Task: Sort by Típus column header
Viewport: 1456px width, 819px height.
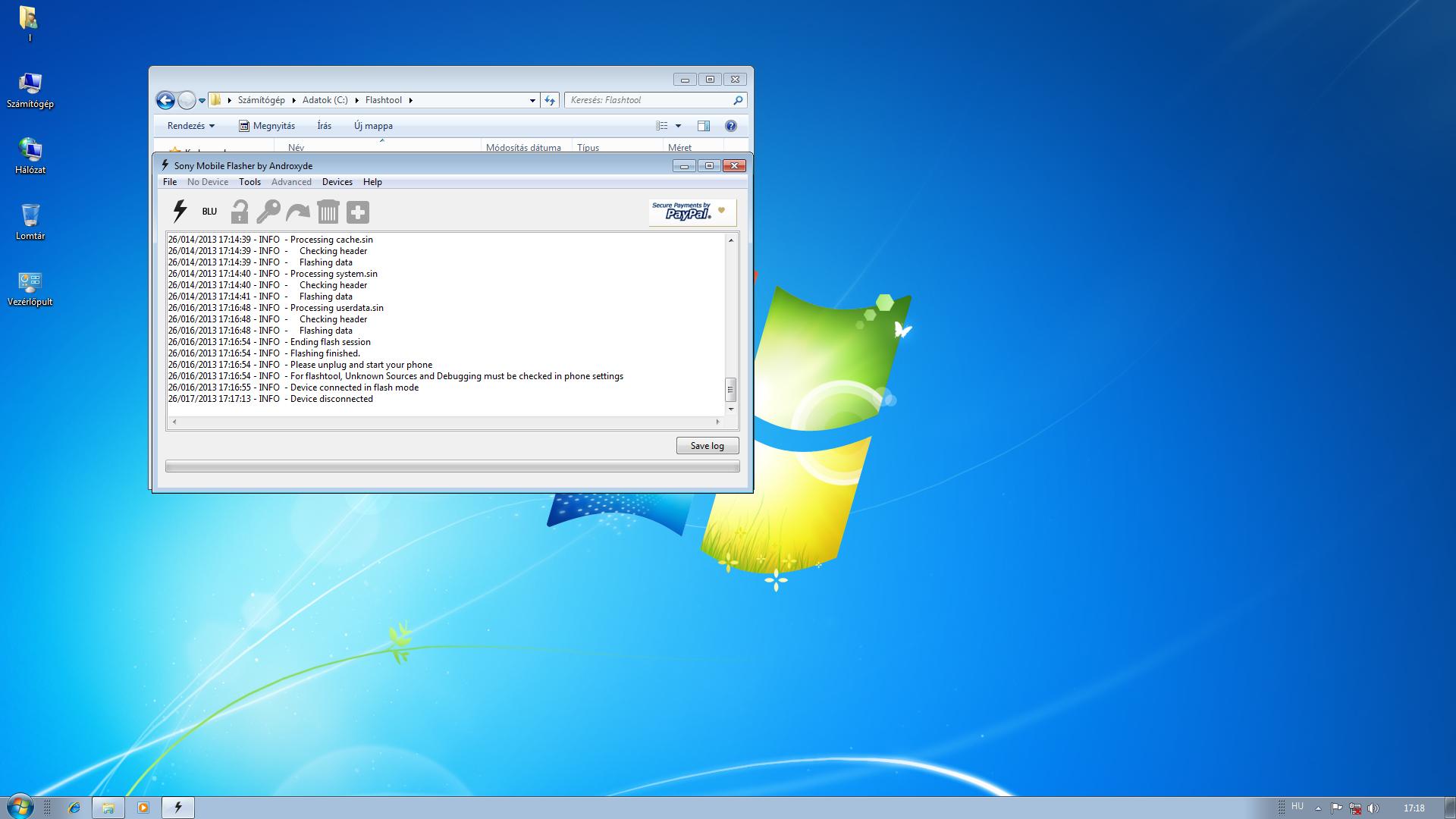Action: click(588, 148)
